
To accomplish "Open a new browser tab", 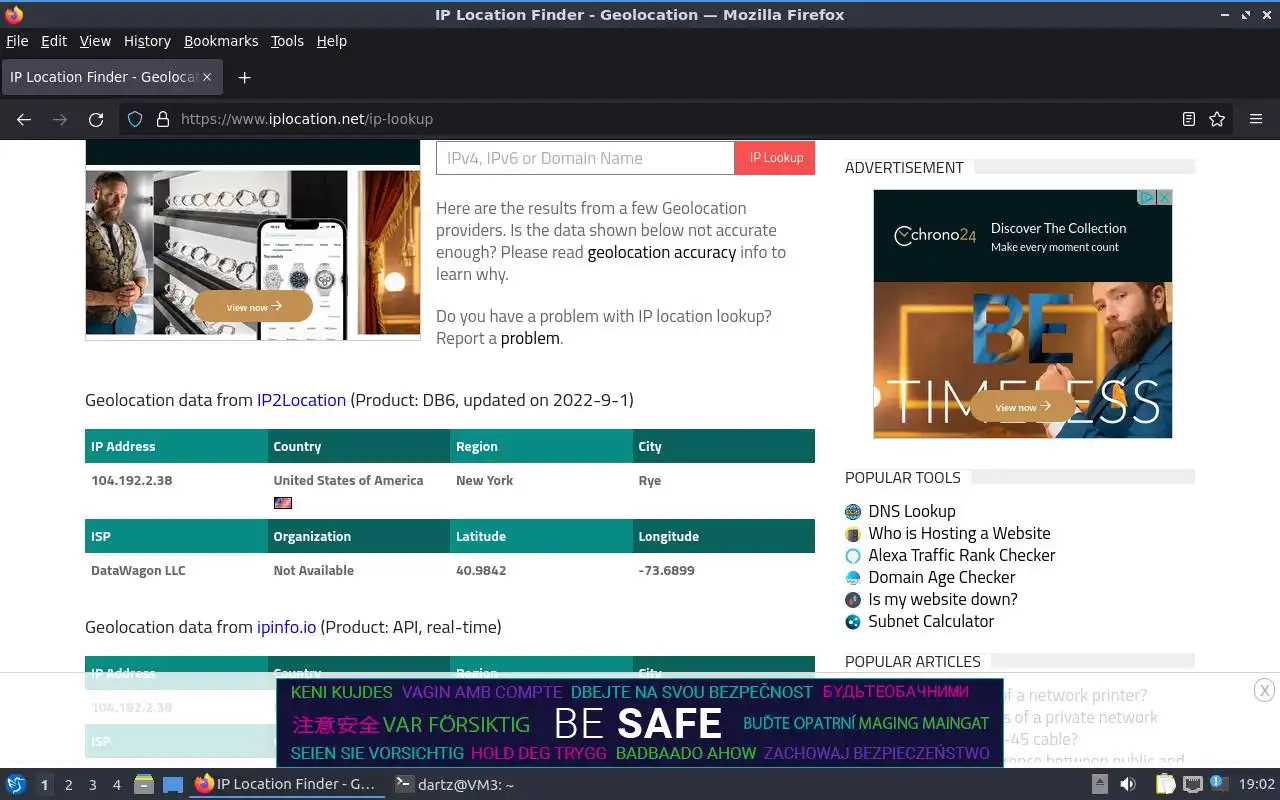I will tap(244, 77).
